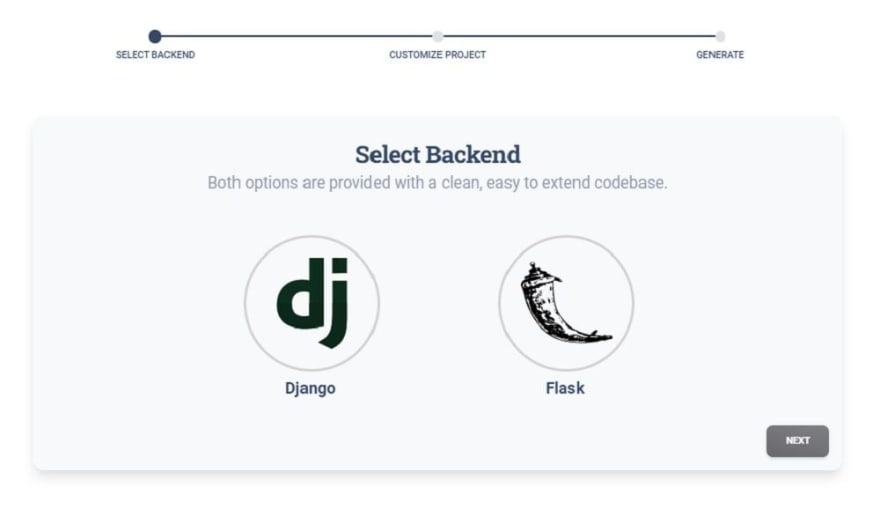Choose the Django dj logo circle
880x509 pixels.
(311, 303)
